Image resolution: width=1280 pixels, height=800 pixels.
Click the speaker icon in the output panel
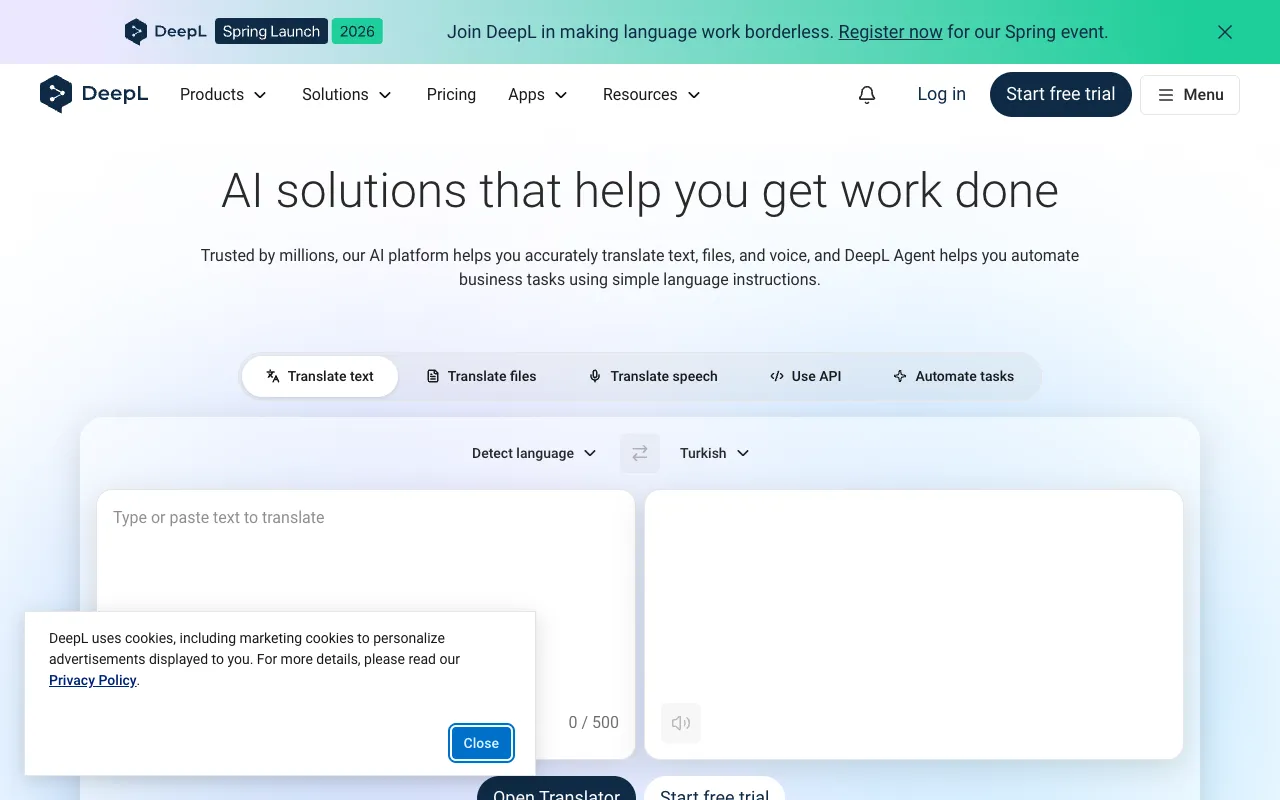[680, 723]
